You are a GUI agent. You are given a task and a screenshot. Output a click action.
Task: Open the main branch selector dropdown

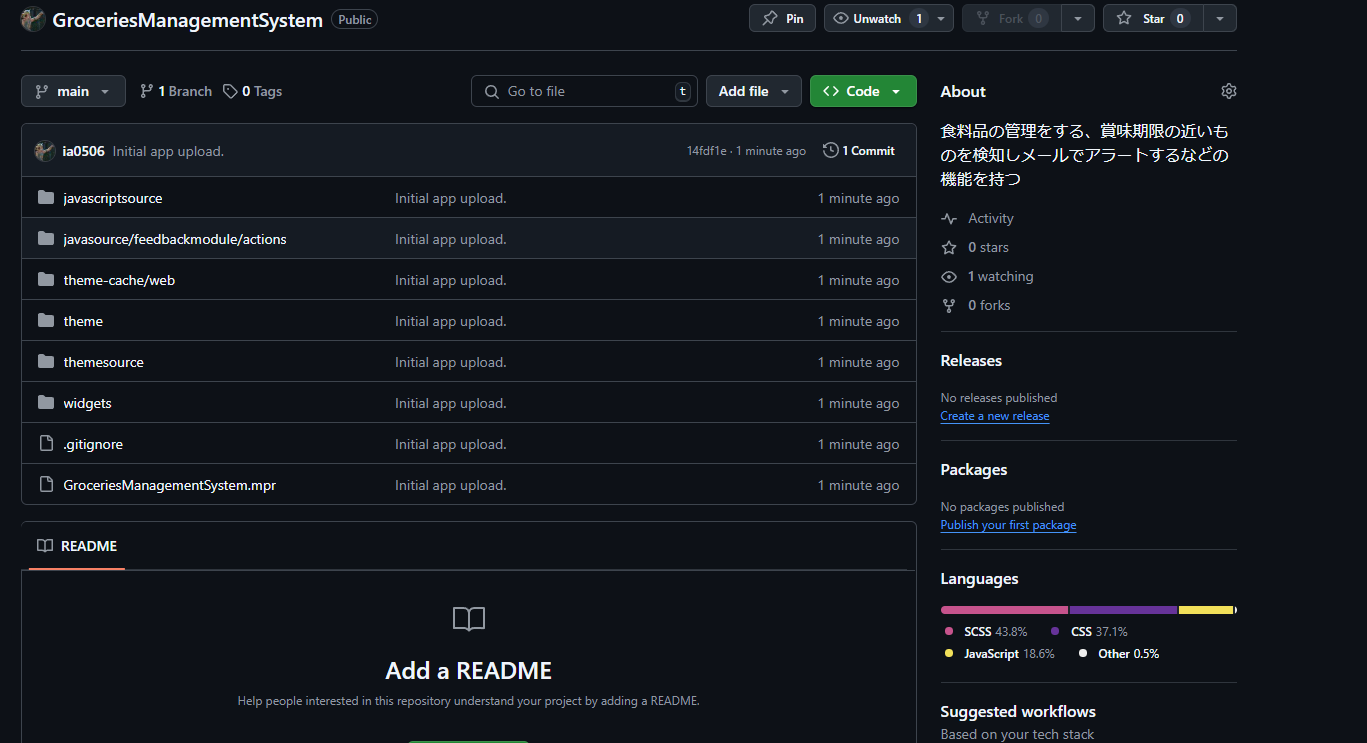point(73,90)
